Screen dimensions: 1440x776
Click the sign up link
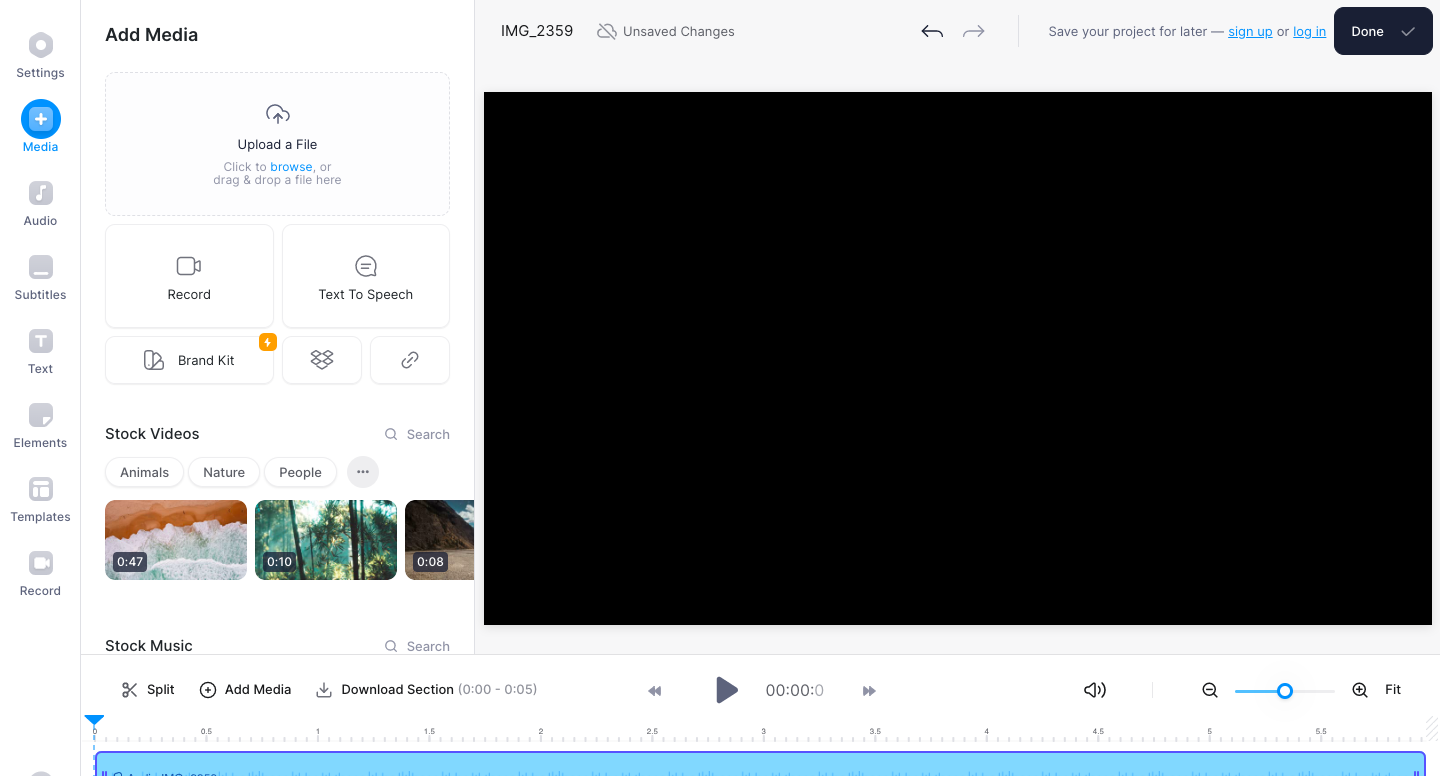1250,32
